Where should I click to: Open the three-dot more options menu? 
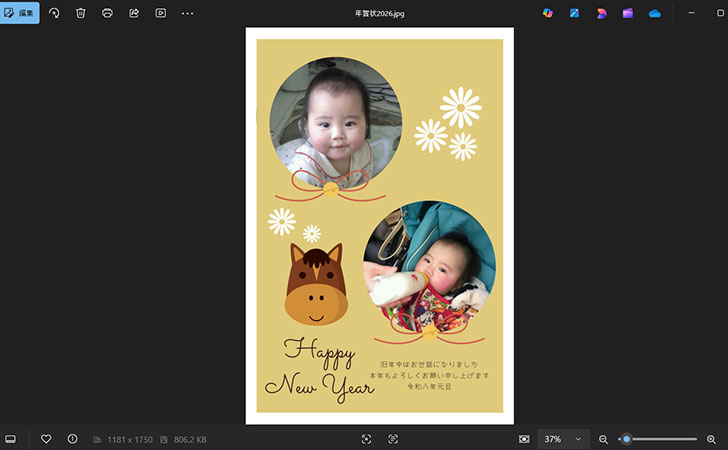click(187, 13)
